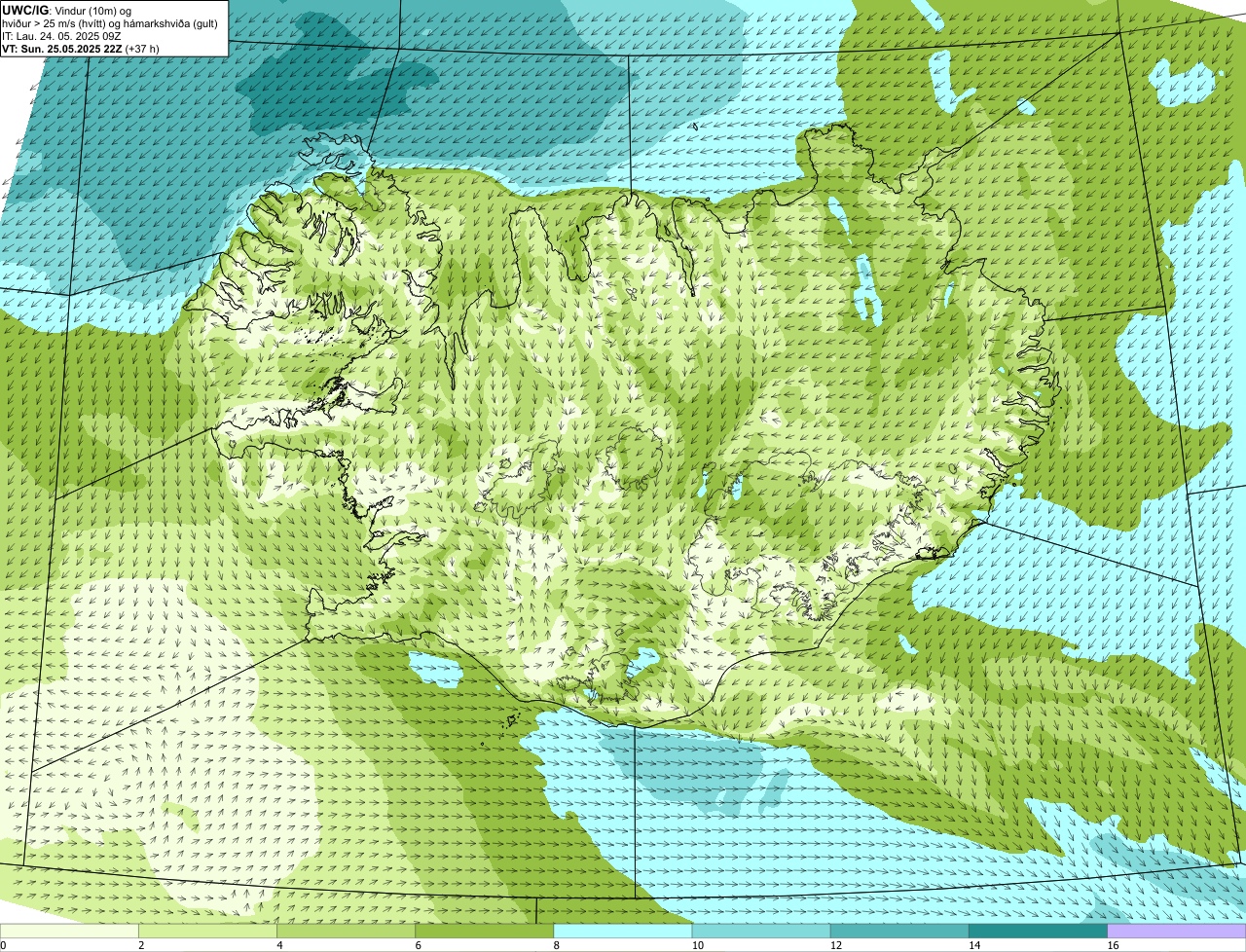Screen dimensions: 1246x952
Task: Click the 'IT: Lau. 24. 05. 2025 09Z' line
Action: [61, 36]
